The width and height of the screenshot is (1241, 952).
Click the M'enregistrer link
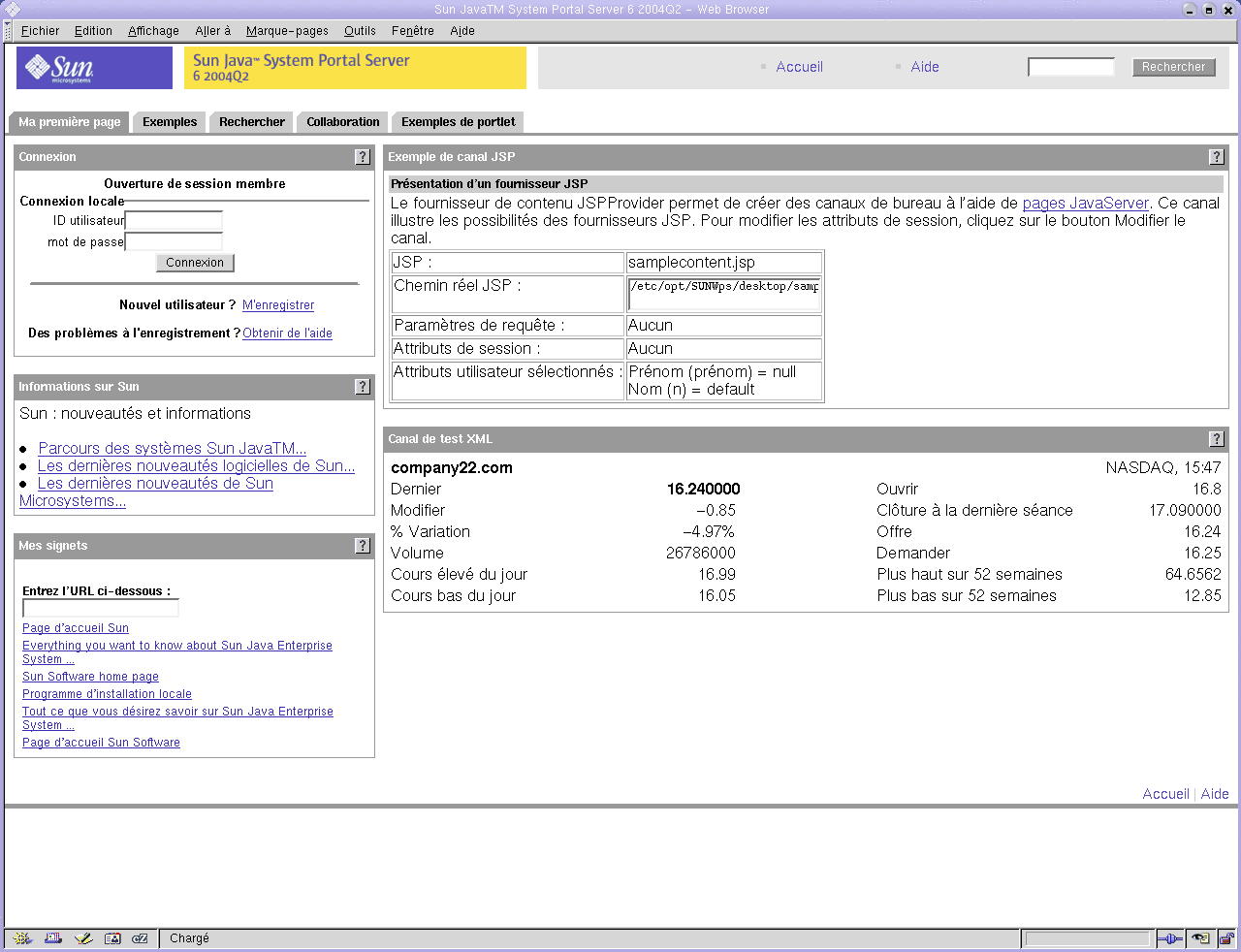(x=278, y=305)
